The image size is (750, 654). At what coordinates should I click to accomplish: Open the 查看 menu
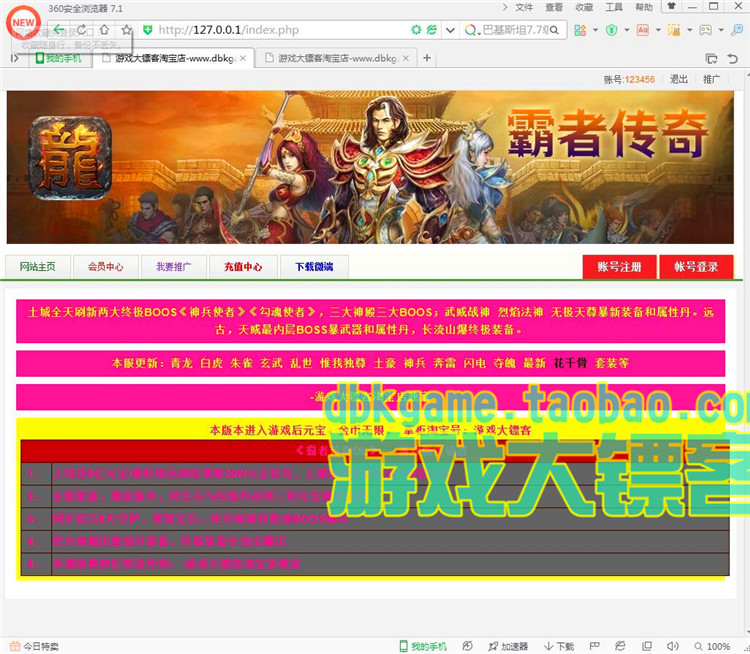click(x=554, y=7)
